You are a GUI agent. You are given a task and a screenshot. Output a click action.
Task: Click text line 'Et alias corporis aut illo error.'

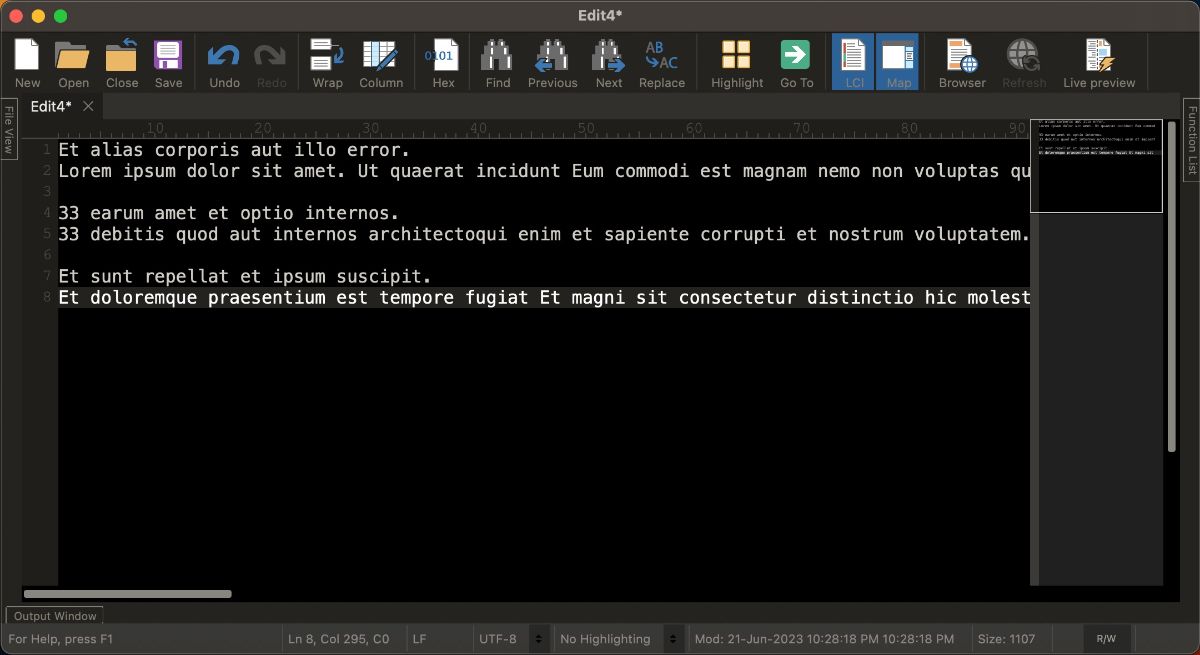click(234, 150)
